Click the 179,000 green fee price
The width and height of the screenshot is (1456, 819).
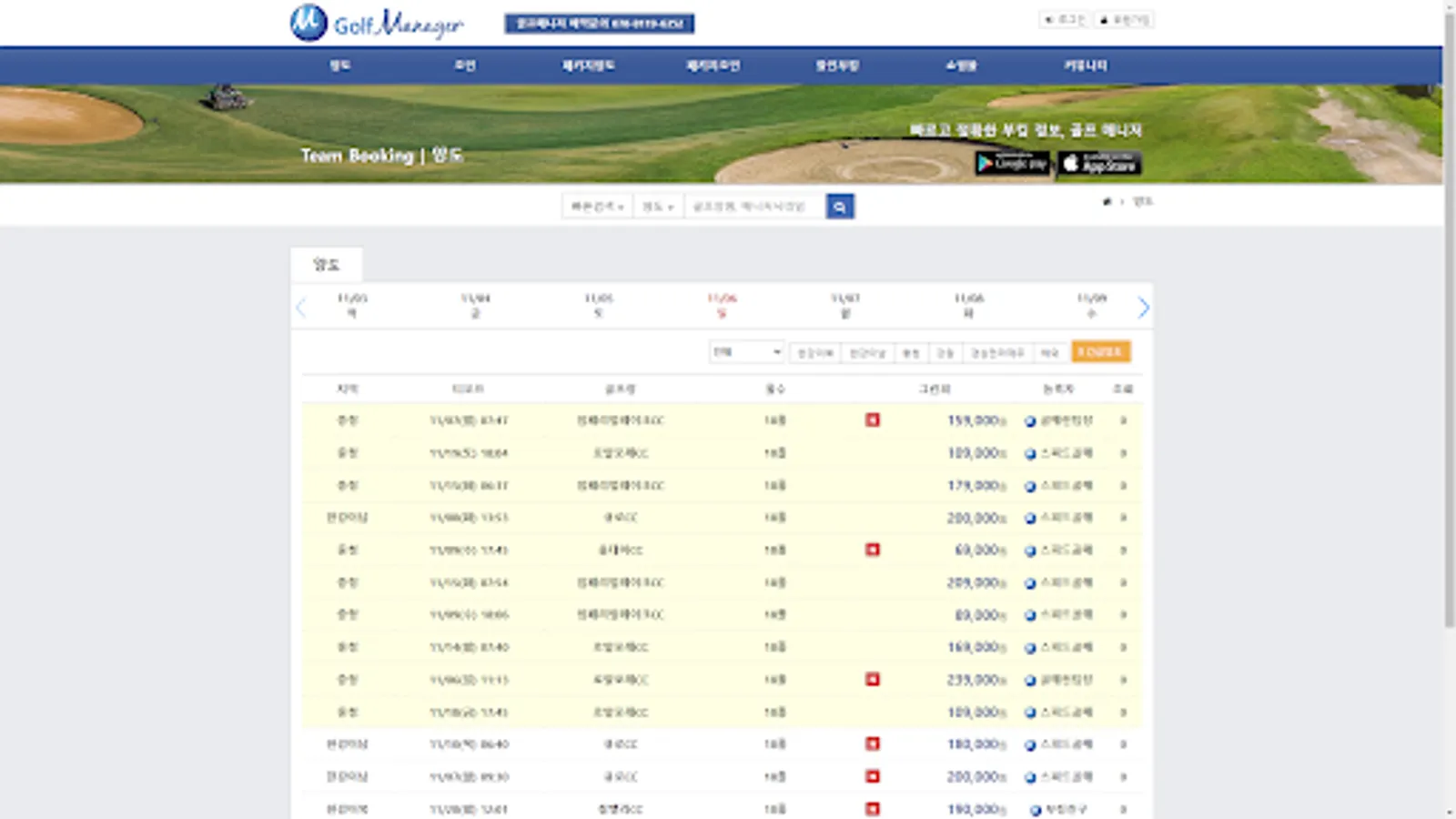point(976,486)
